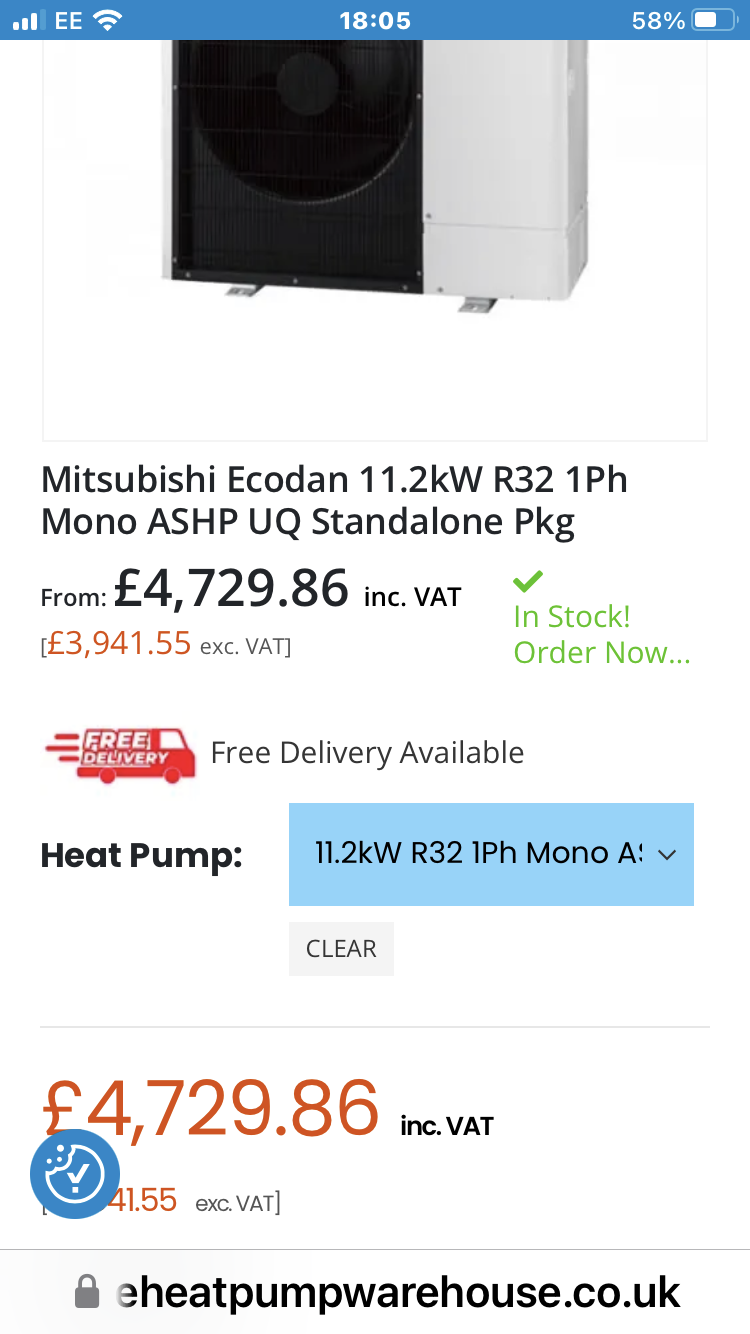Tap the EE carrier label
The height and width of the screenshot is (1334, 750).
click(x=69, y=20)
